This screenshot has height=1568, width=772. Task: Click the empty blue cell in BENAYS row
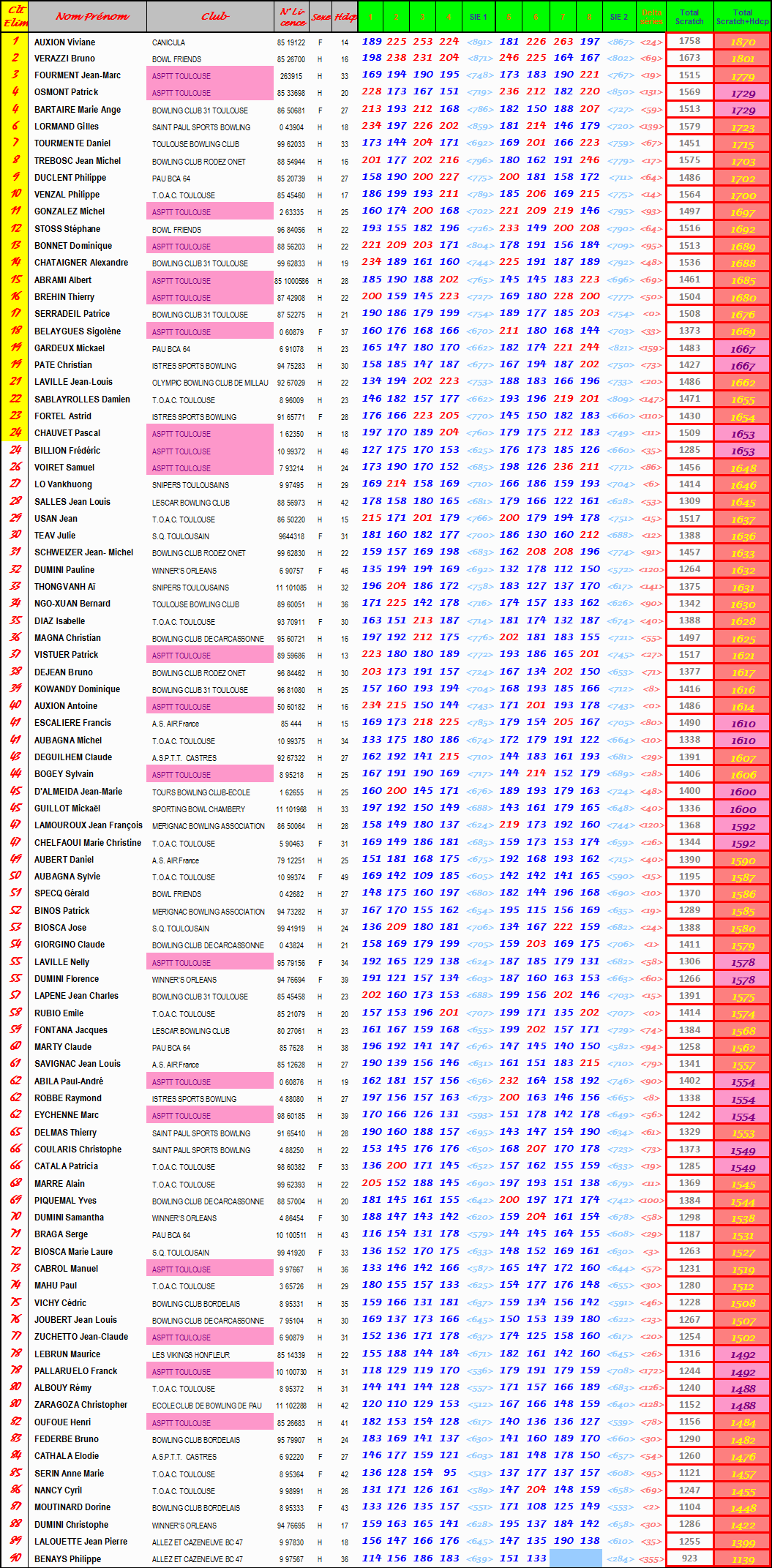576,1558
